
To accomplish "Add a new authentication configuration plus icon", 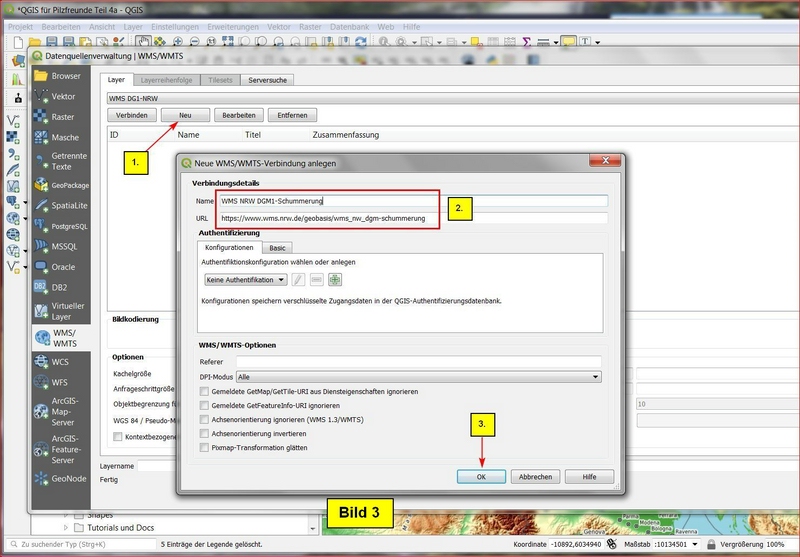I will pyautogui.click(x=335, y=280).
